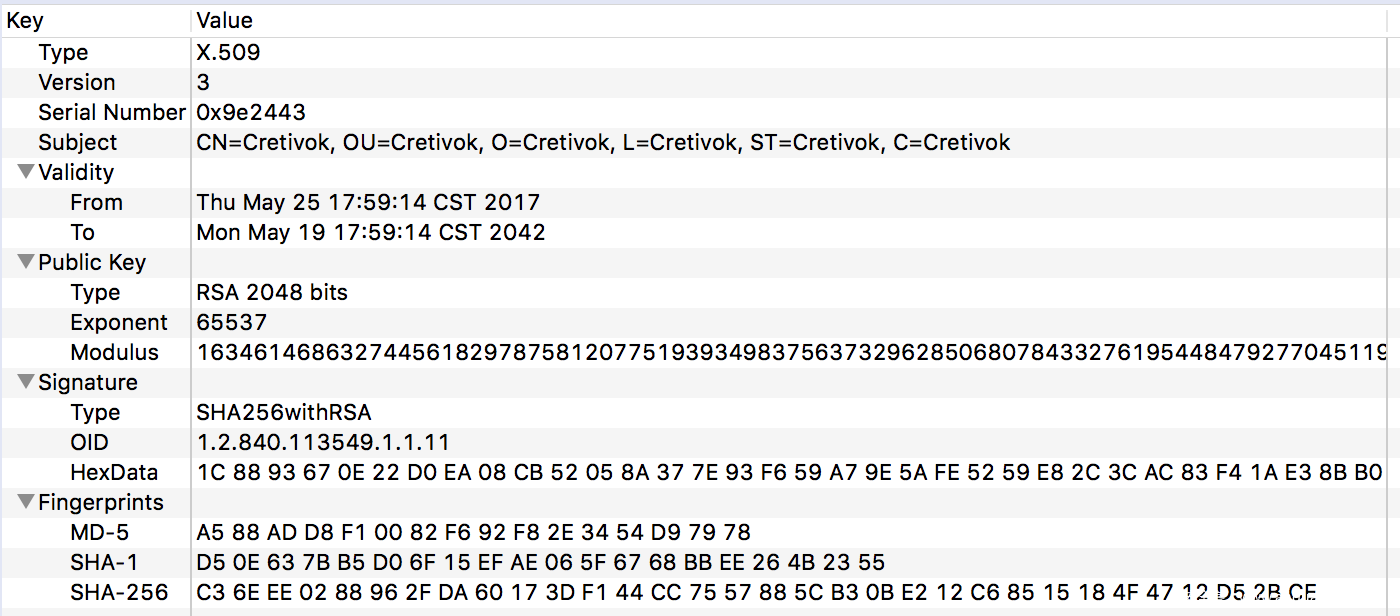Collapse the Public Key disclosure triangle
The image size is (1400, 616).
(26, 263)
